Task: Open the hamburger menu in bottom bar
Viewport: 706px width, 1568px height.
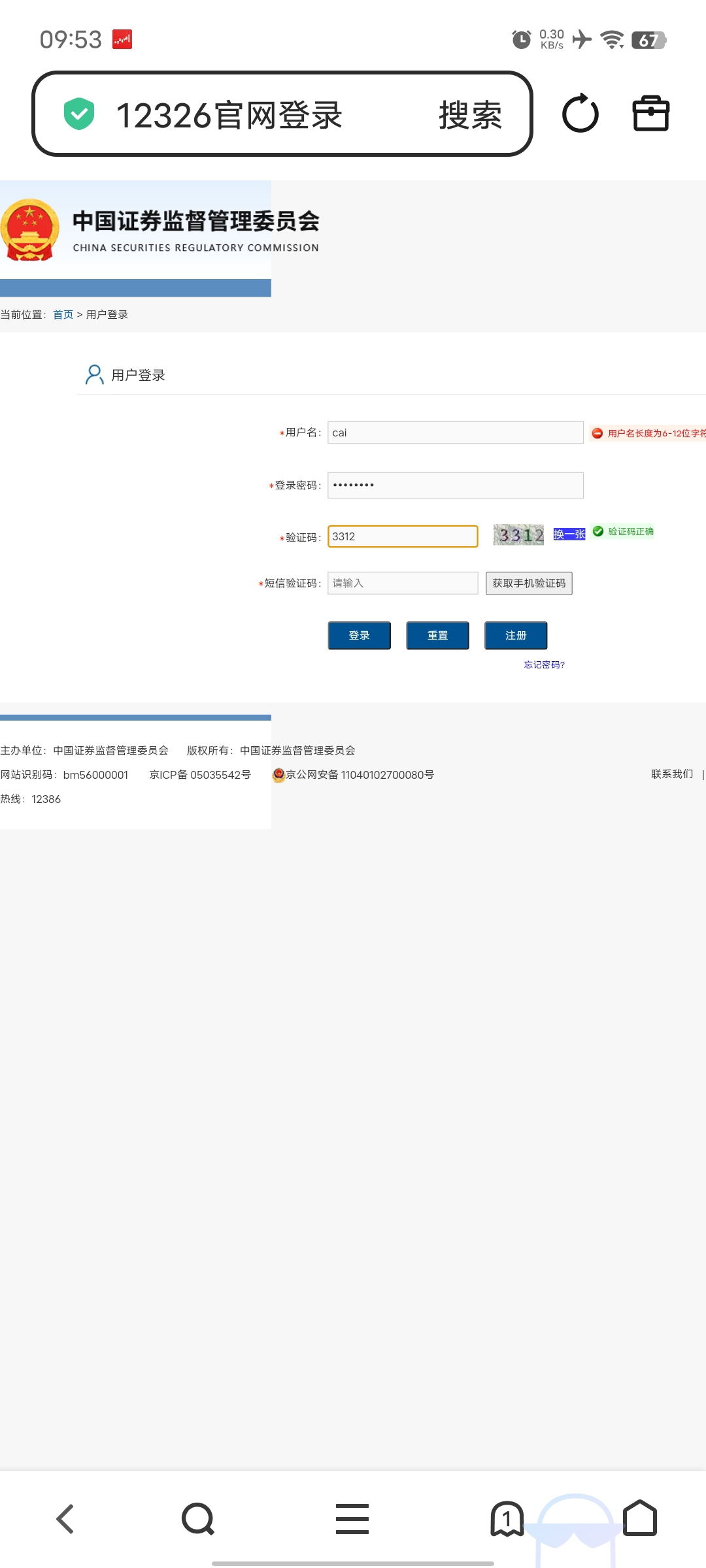Action: (352, 1519)
